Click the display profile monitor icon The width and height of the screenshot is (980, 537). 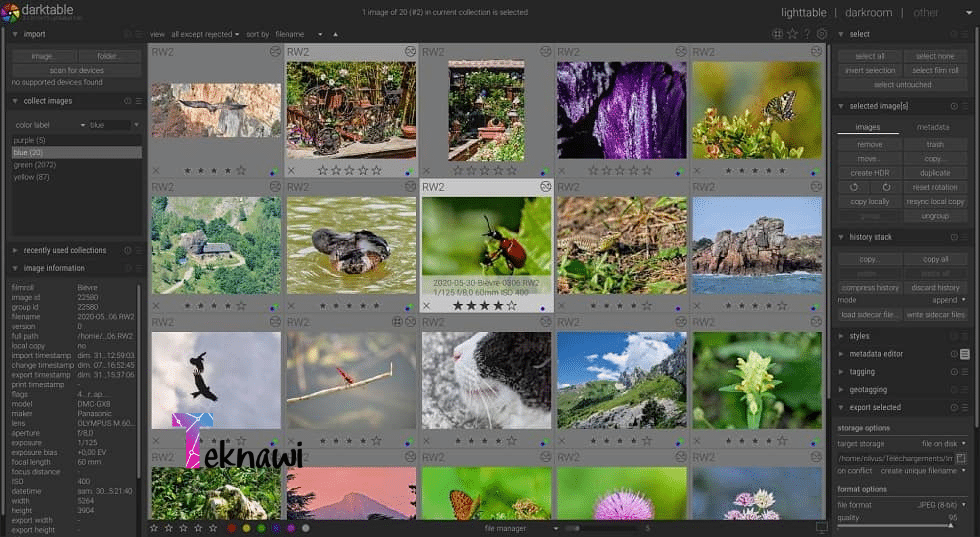tap(822, 528)
